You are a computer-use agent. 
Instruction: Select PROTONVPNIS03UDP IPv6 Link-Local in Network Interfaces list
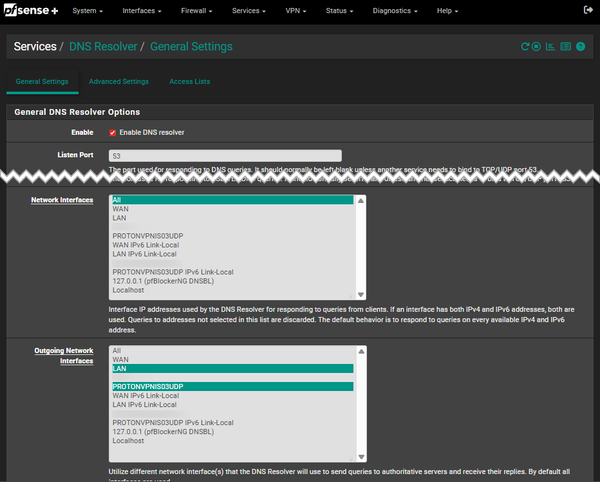pos(233,272)
